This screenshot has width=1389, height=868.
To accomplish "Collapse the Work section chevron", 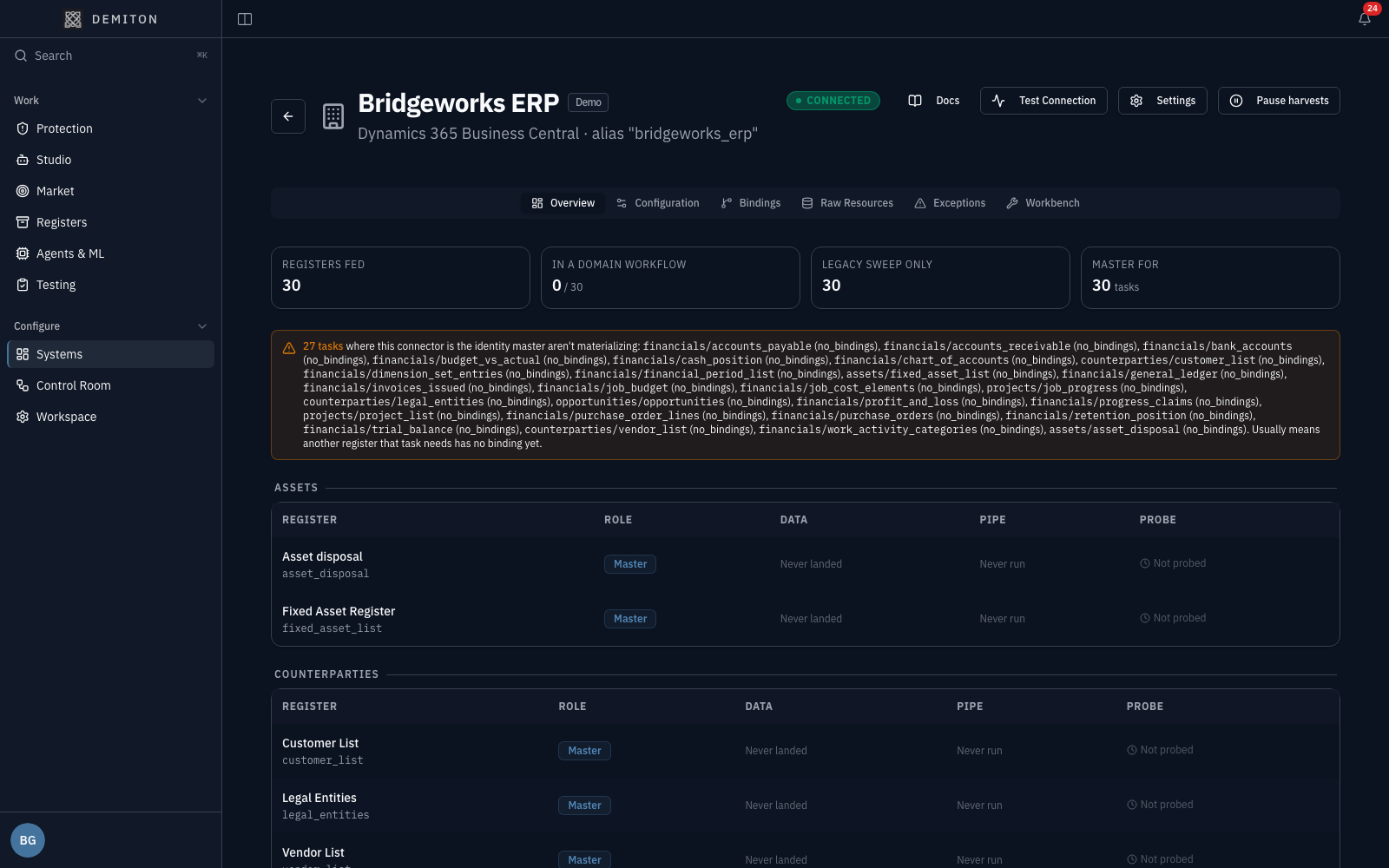I will point(202,101).
